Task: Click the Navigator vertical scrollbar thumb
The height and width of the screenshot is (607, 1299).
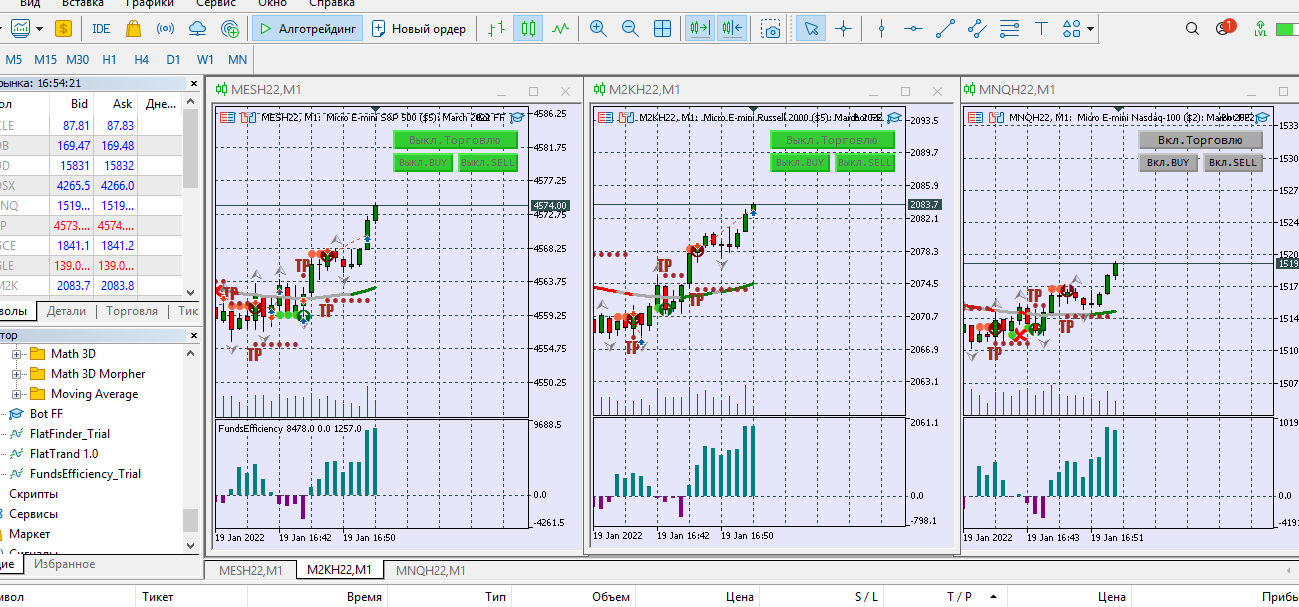Action: (x=191, y=520)
